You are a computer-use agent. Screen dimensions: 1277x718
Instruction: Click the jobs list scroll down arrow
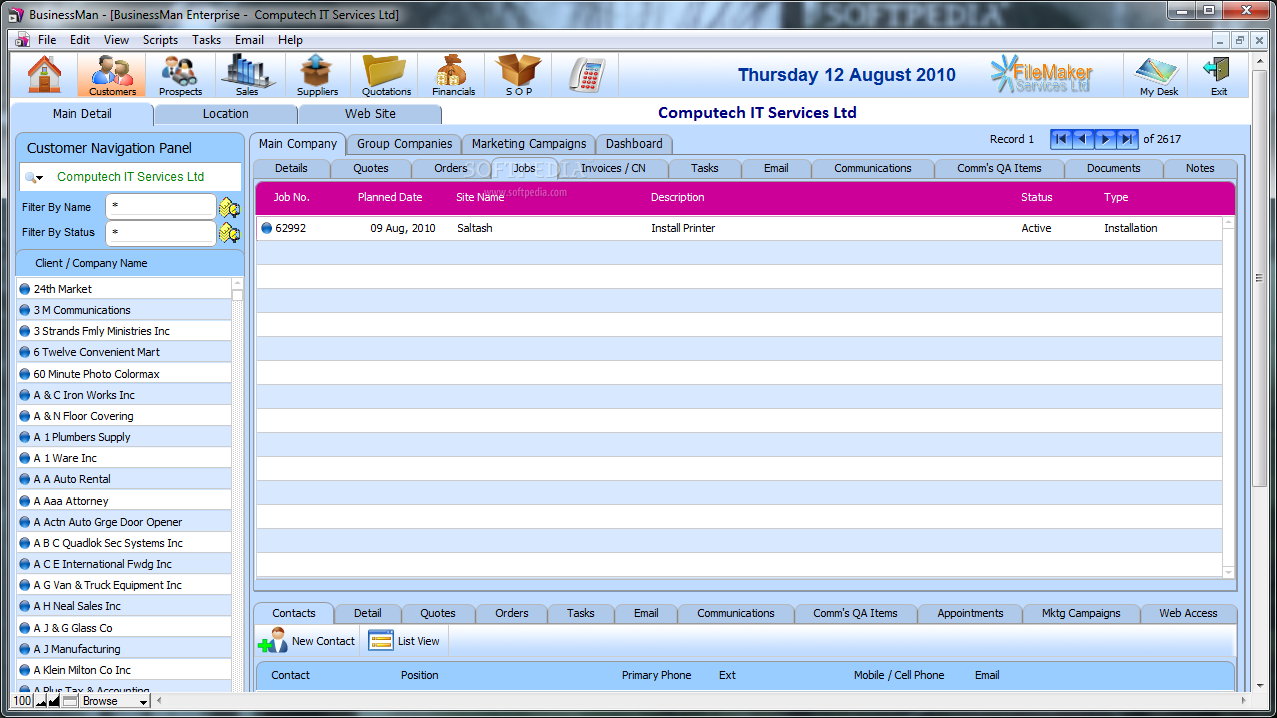coord(1229,572)
